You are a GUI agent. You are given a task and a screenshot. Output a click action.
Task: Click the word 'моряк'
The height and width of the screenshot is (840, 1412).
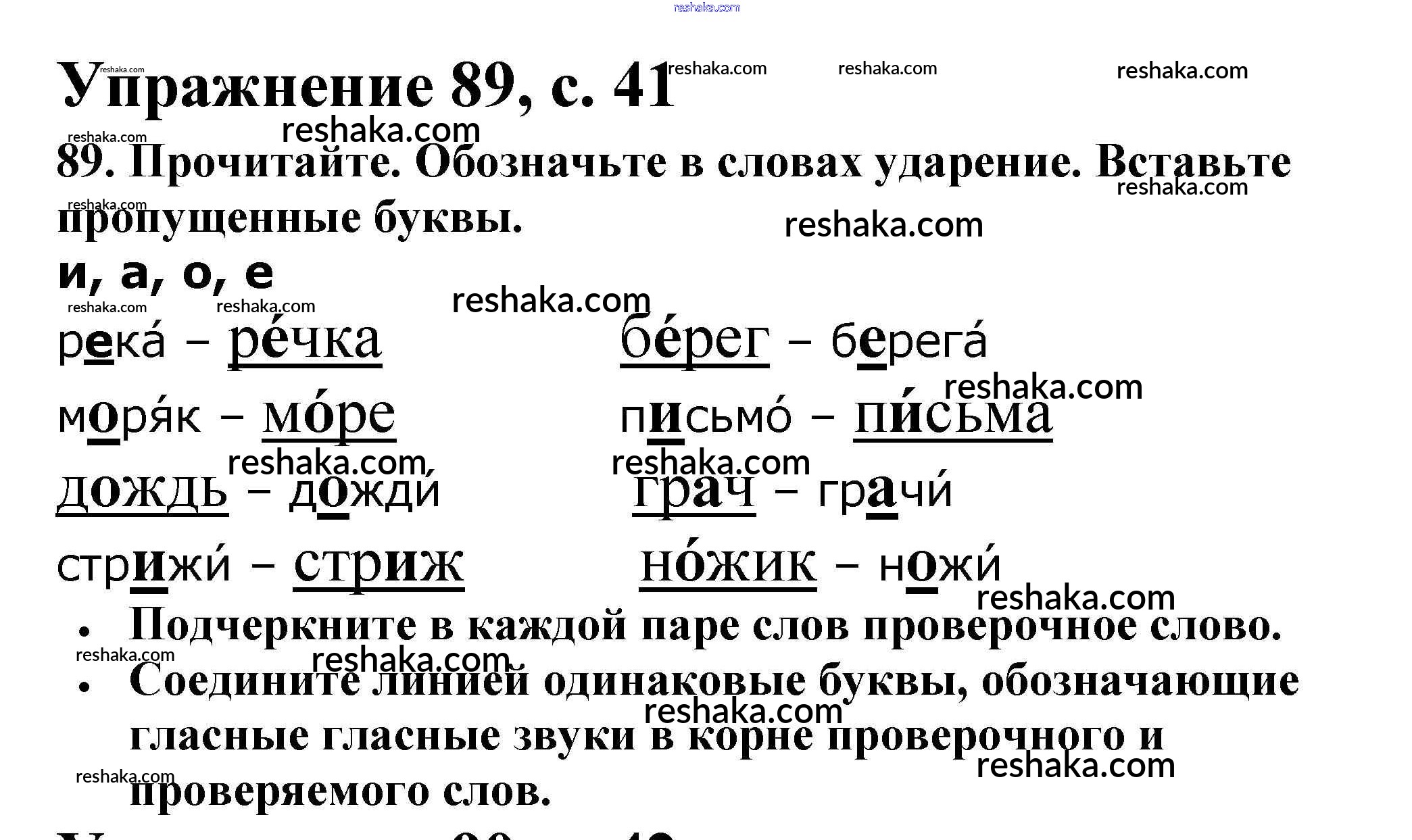(x=129, y=417)
